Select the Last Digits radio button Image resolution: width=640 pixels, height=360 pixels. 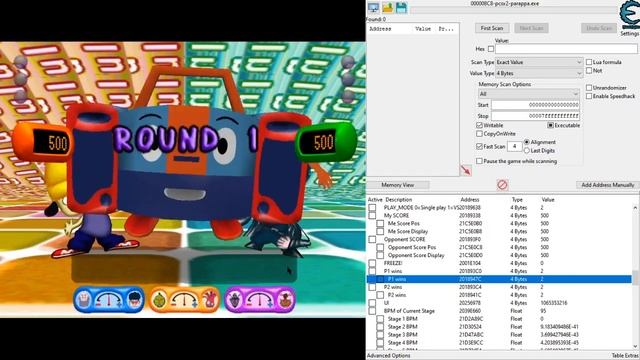527,151
